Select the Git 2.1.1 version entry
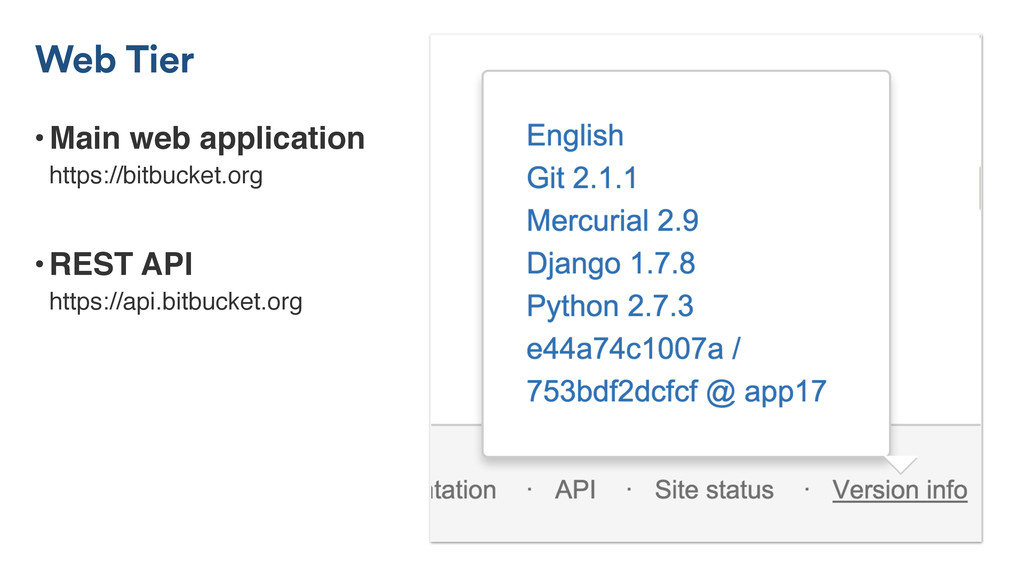The height and width of the screenshot is (576, 1024). pos(581,178)
